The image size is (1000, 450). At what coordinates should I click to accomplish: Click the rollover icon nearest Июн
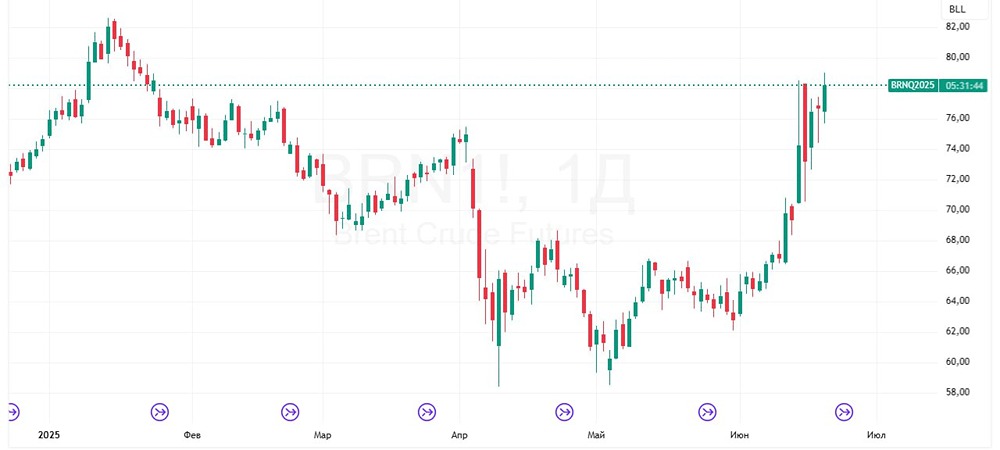(708, 411)
